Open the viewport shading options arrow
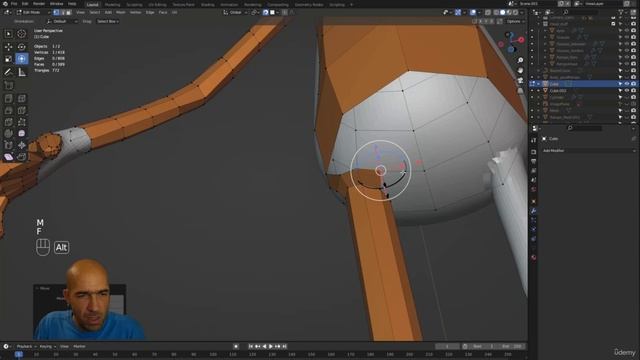640x360 pixels. (x=522, y=13)
